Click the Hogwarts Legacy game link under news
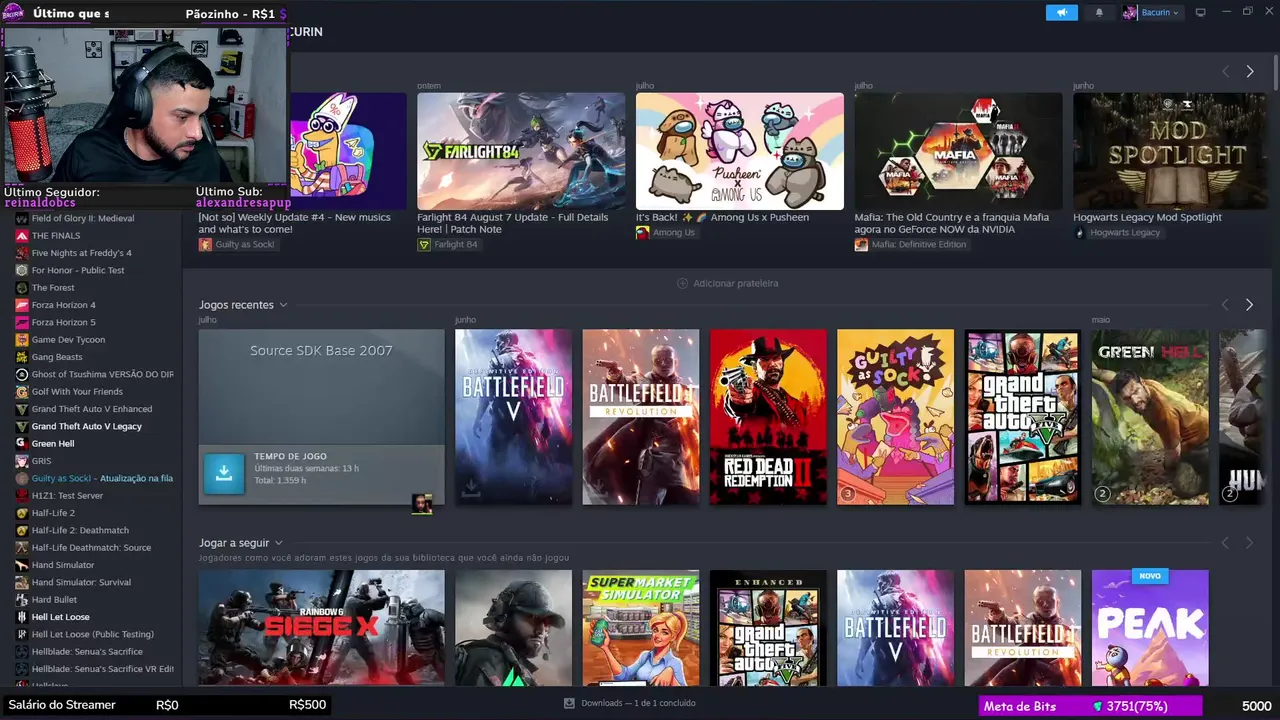The height and width of the screenshot is (720, 1280). [x=1117, y=233]
